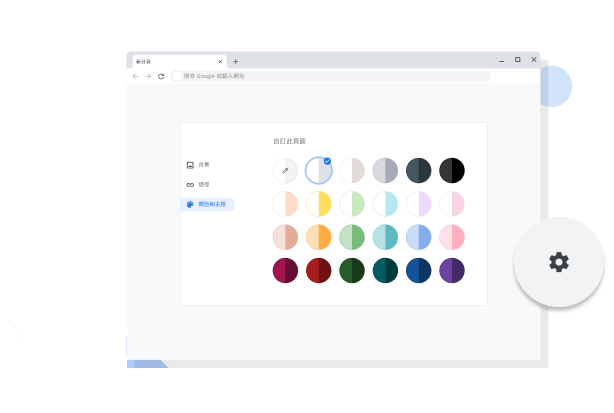
Task: Click the back navigation arrow
Action: tap(136, 76)
